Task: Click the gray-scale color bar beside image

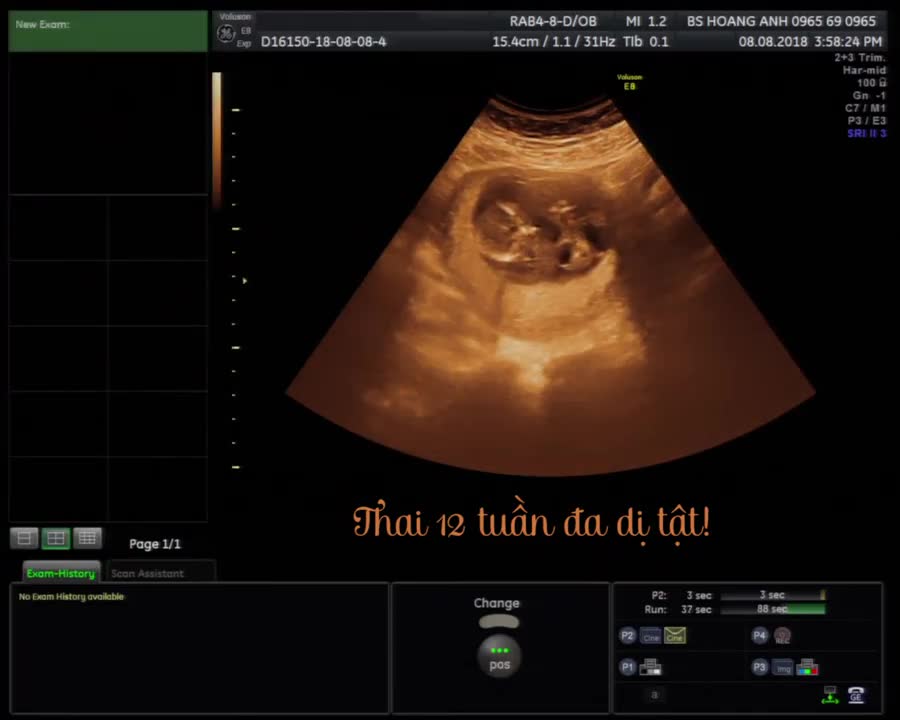Action: [216, 140]
